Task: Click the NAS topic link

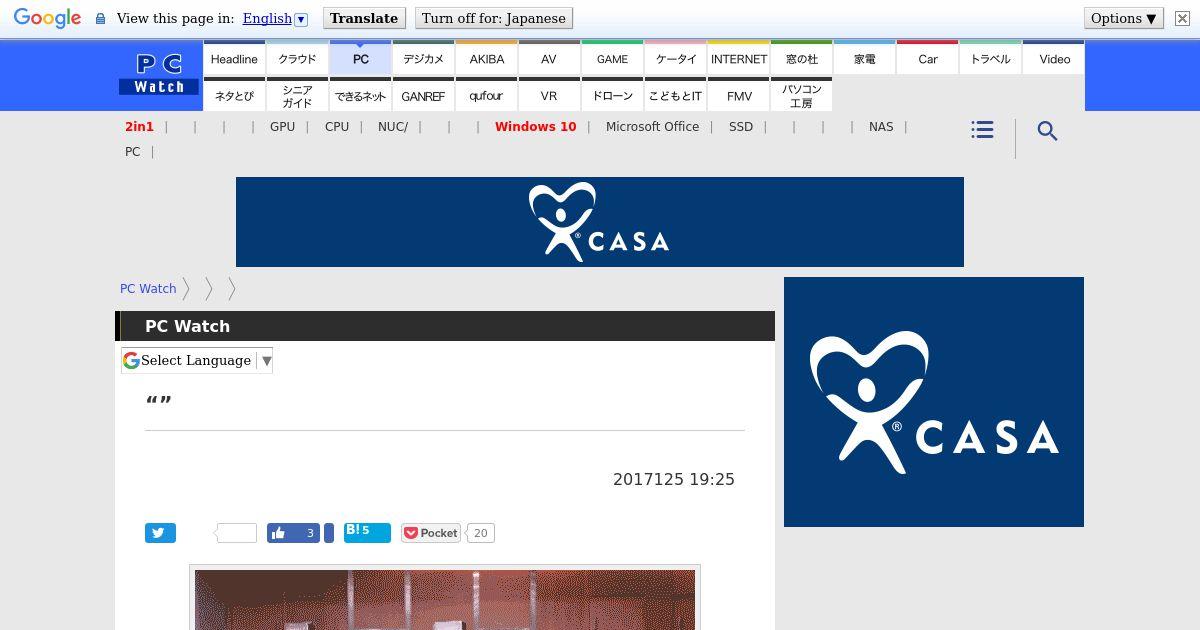Action: pyautogui.click(x=881, y=127)
